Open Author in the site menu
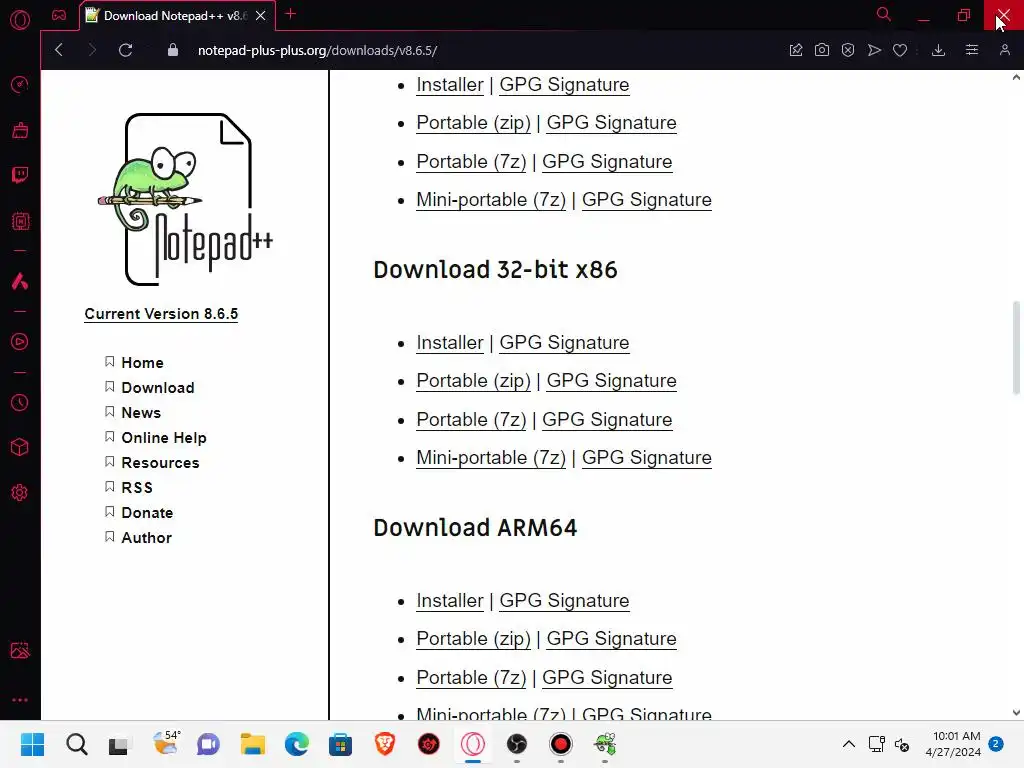Image resolution: width=1024 pixels, height=768 pixels. click(146, 538)
